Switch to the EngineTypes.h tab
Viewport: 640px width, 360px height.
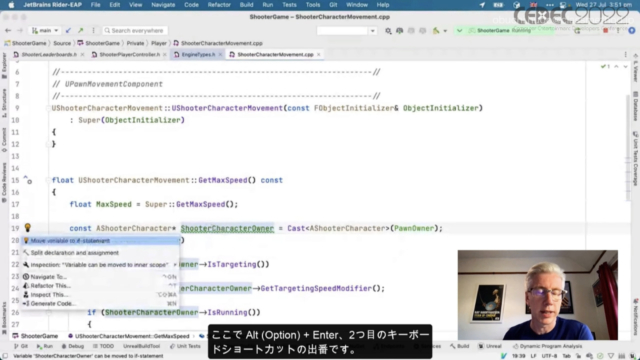pos(198,54)
